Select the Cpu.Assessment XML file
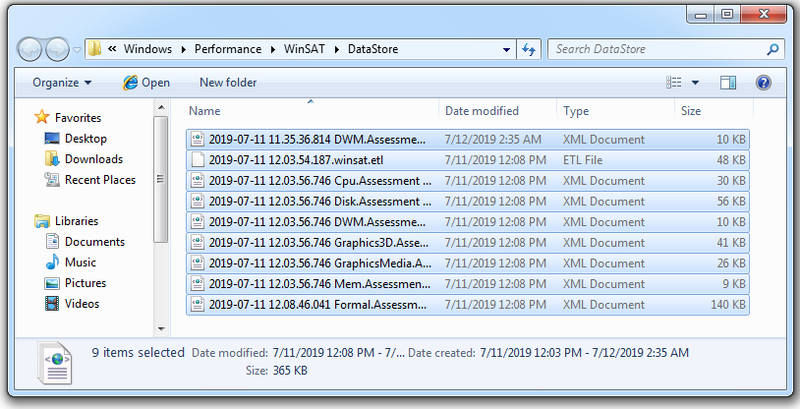 (x=468, y=181)
